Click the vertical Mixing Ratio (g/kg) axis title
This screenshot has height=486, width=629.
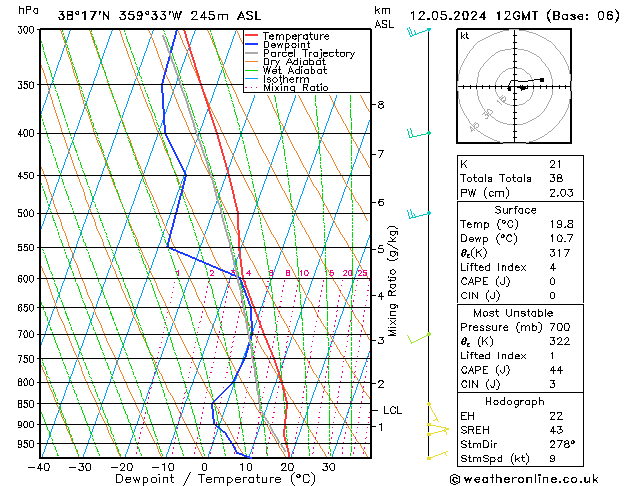392,281
